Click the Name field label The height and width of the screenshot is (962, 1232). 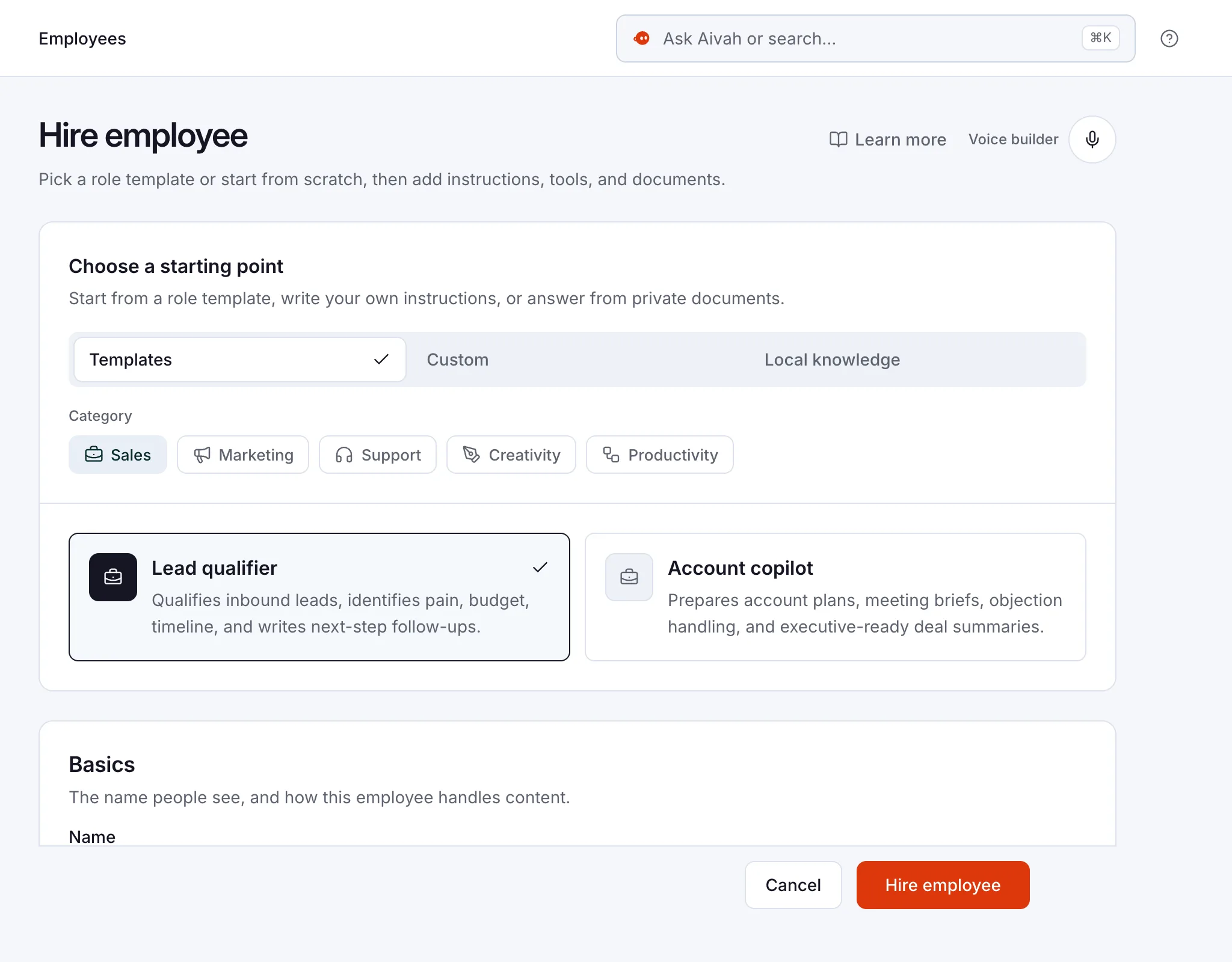point(92,837)
